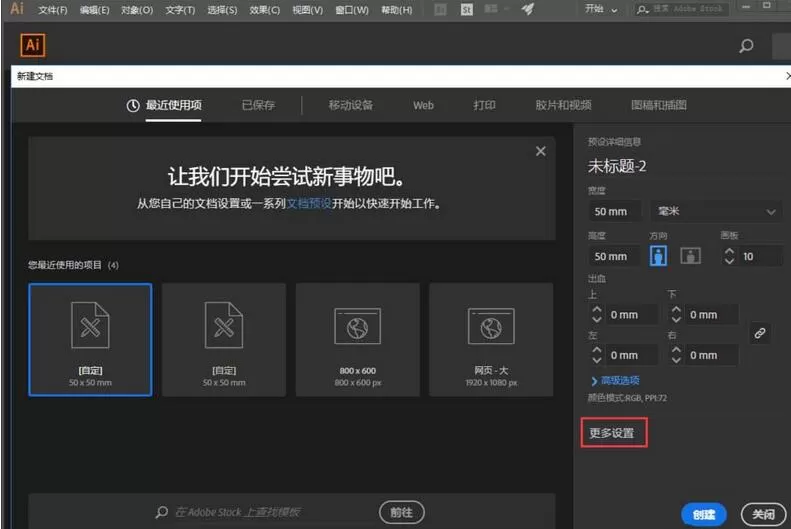Image resolution: width=791 pixels, height=529 pixels.
Task: Increase the left bleed value
Action: [597, 349]
